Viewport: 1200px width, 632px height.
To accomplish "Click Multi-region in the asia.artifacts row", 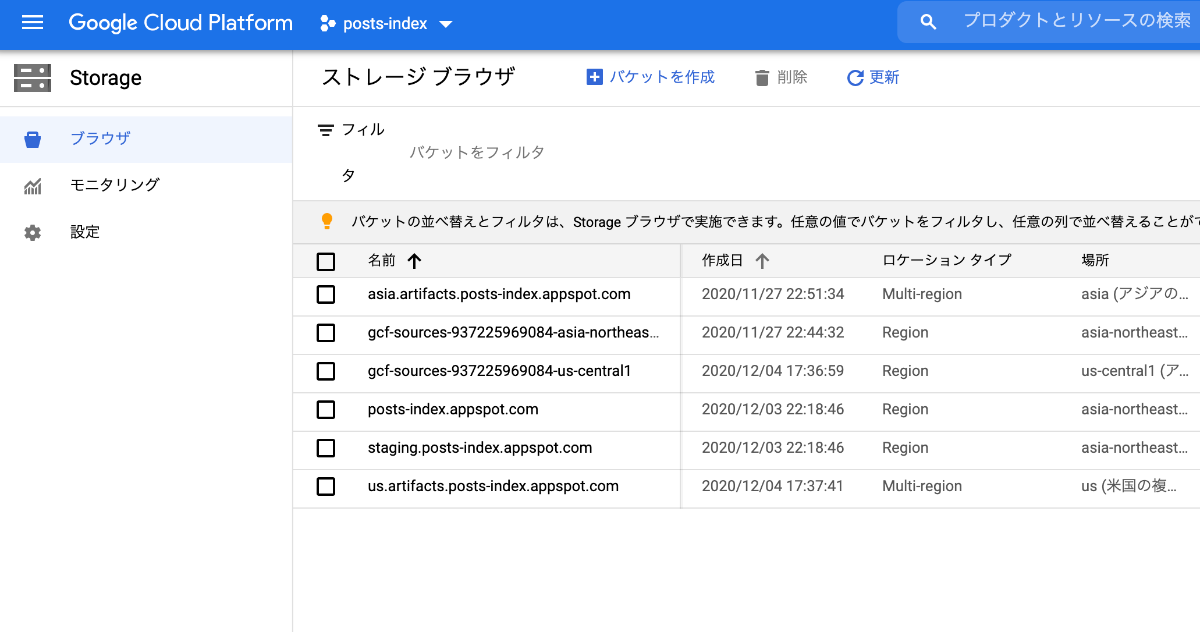I will pos(922,294).
